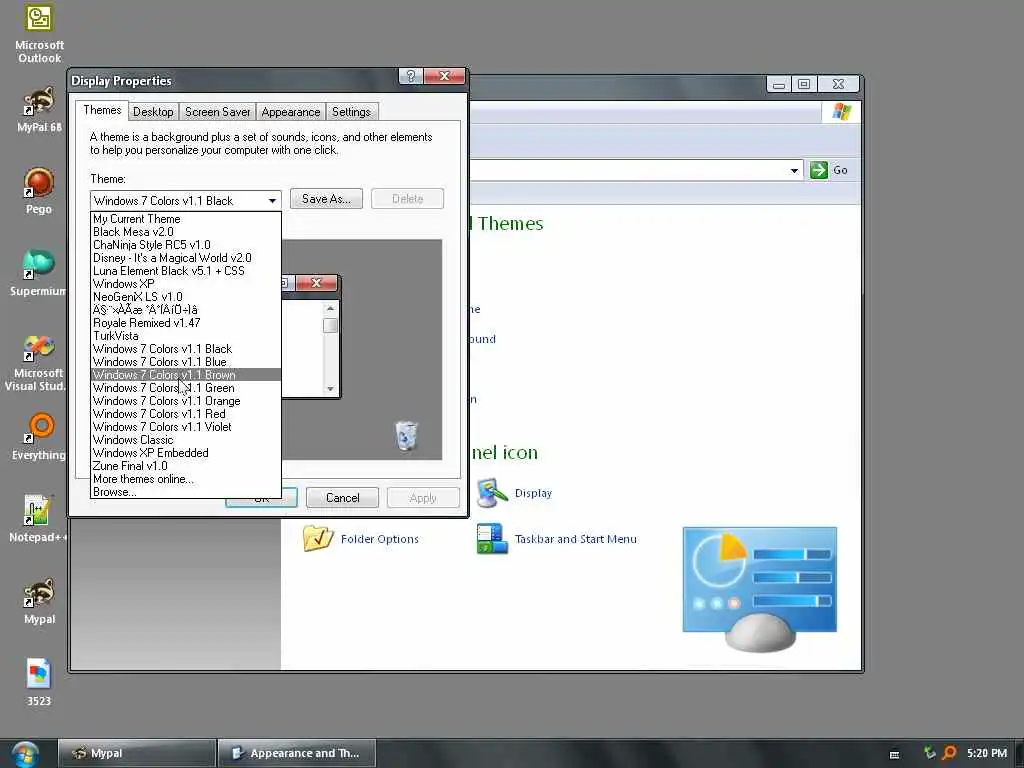This screenshot has width=1024, height=768.
Task: Select Windows 7 Colors v1.1 Black in list
Action: coord(186,349)
